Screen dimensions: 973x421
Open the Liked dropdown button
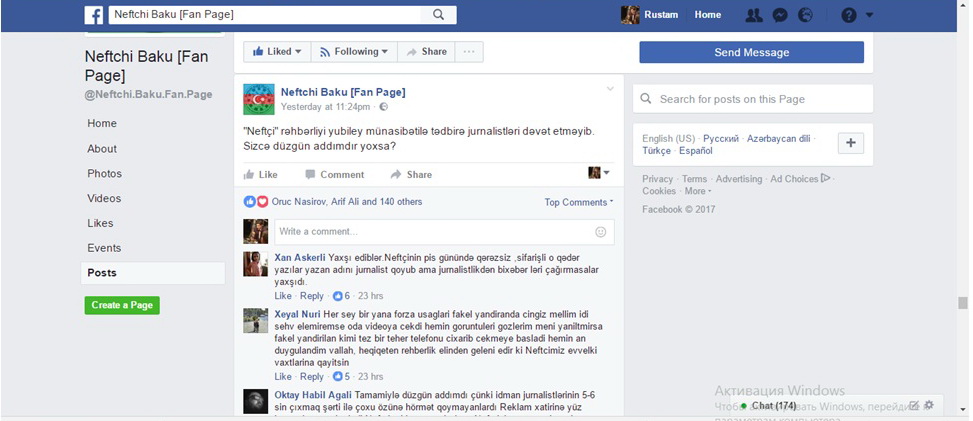coord(277,52)
